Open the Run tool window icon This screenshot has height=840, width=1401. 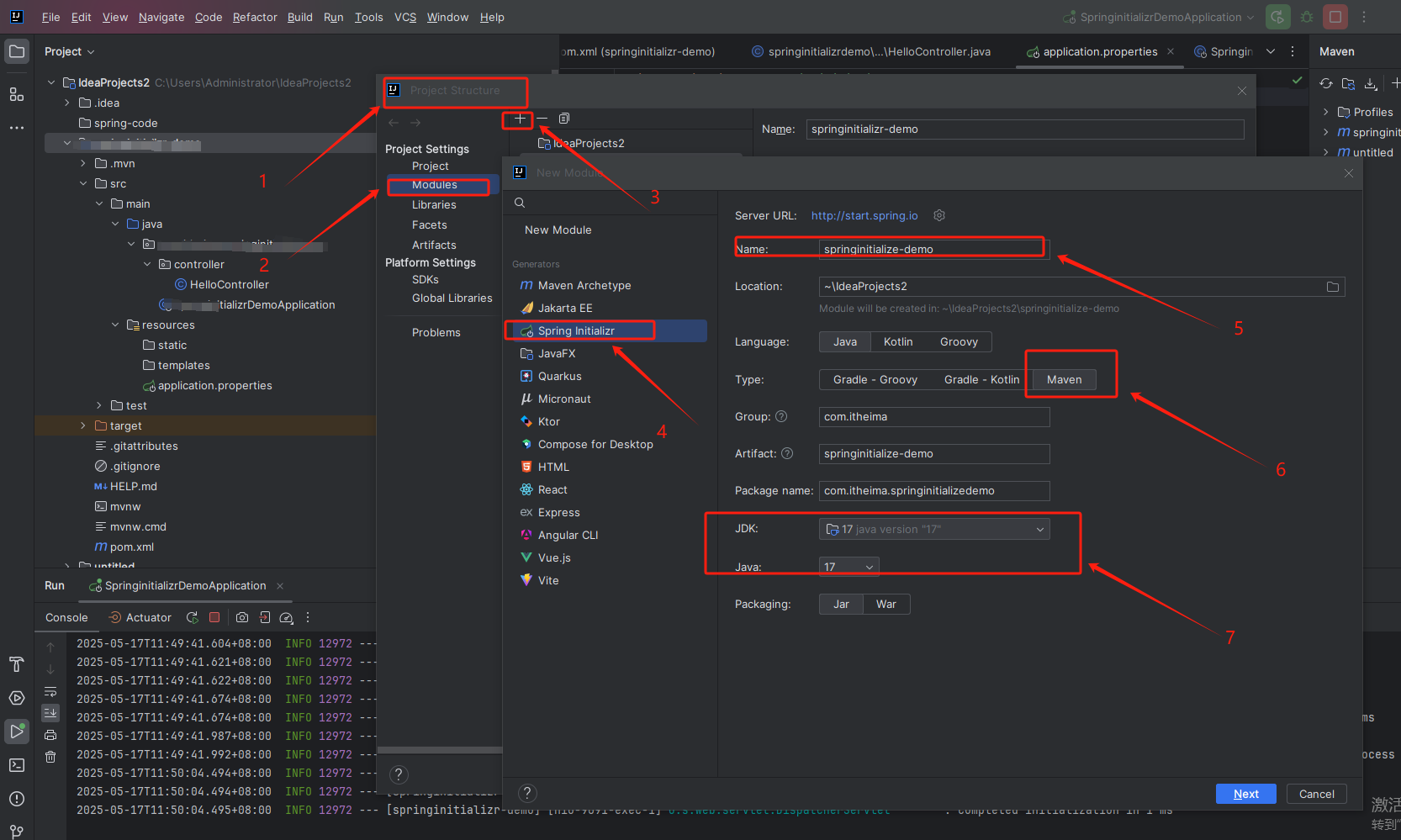17,732
